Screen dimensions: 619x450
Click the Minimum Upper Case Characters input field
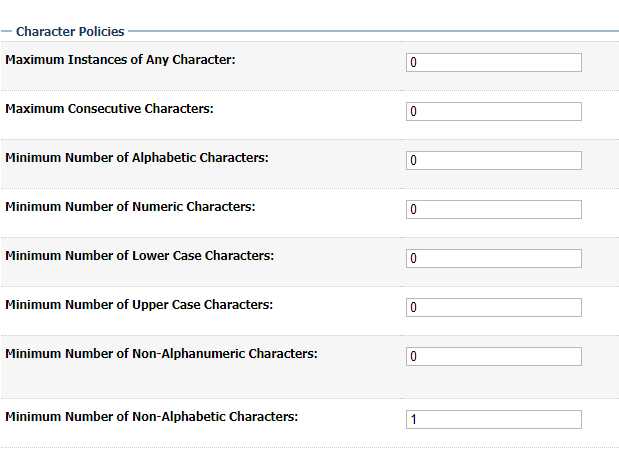tap(493, 308)
